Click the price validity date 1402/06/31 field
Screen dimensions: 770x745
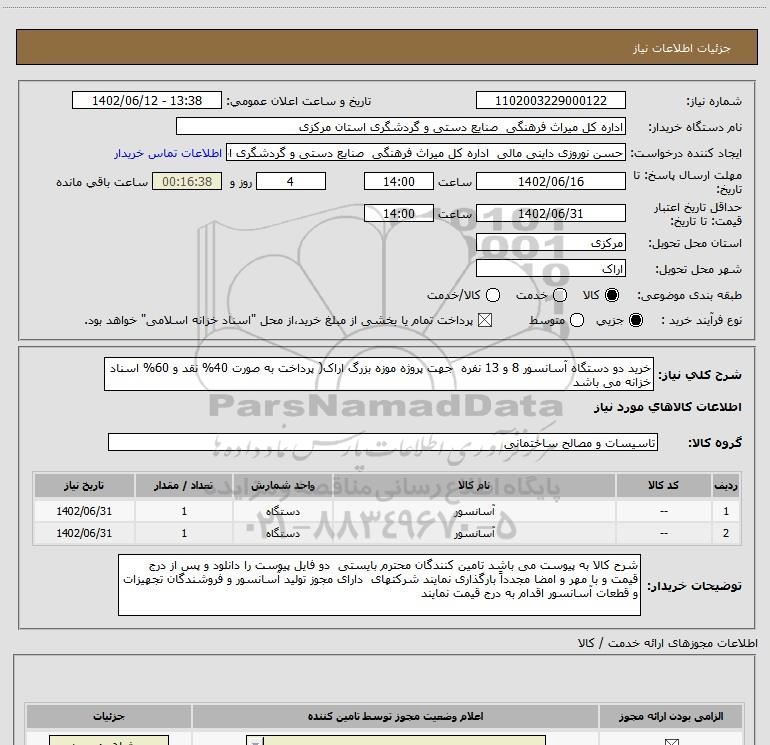550,213
